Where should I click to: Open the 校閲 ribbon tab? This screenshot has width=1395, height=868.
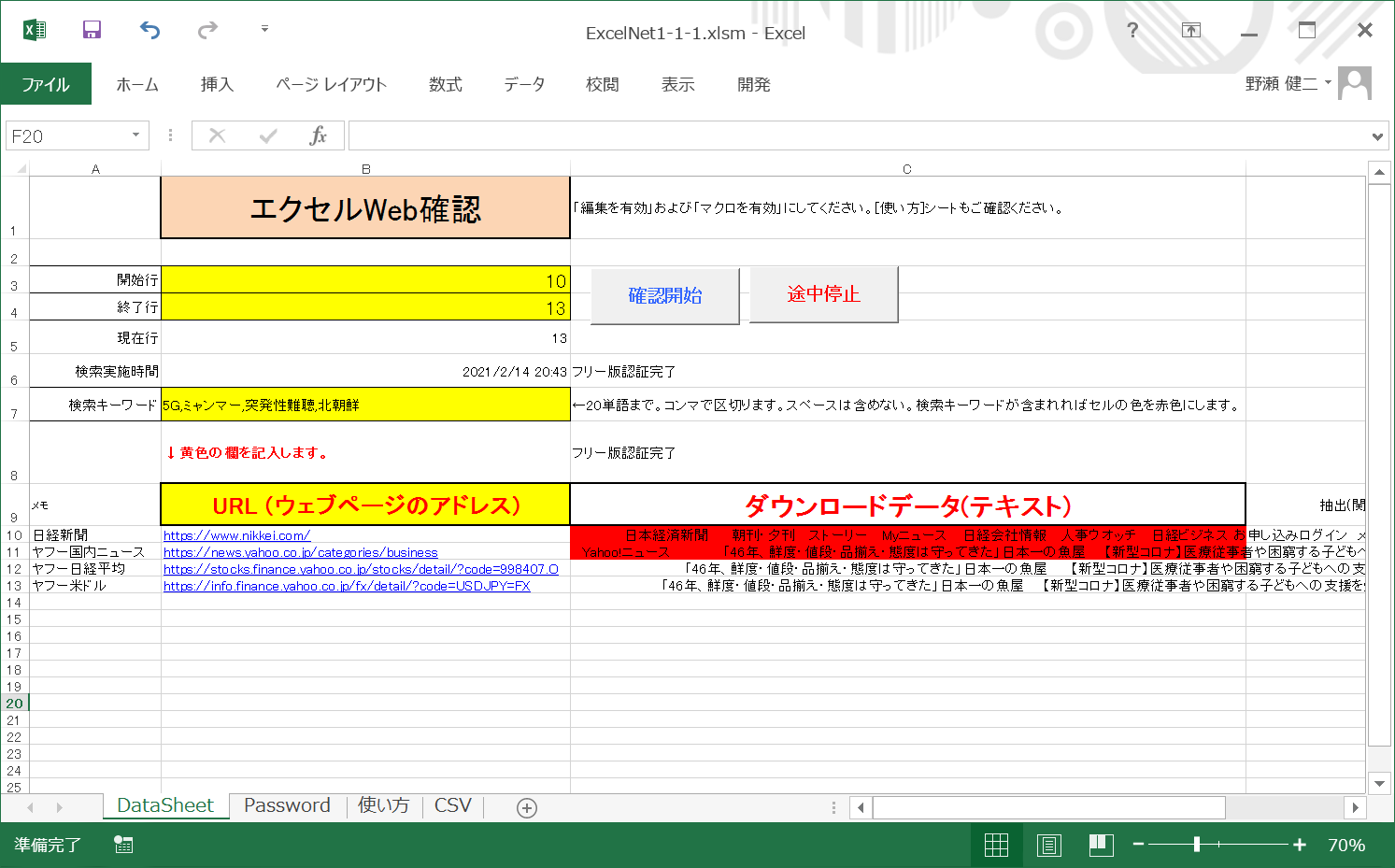pyautogui.click(x=603, y=84)
